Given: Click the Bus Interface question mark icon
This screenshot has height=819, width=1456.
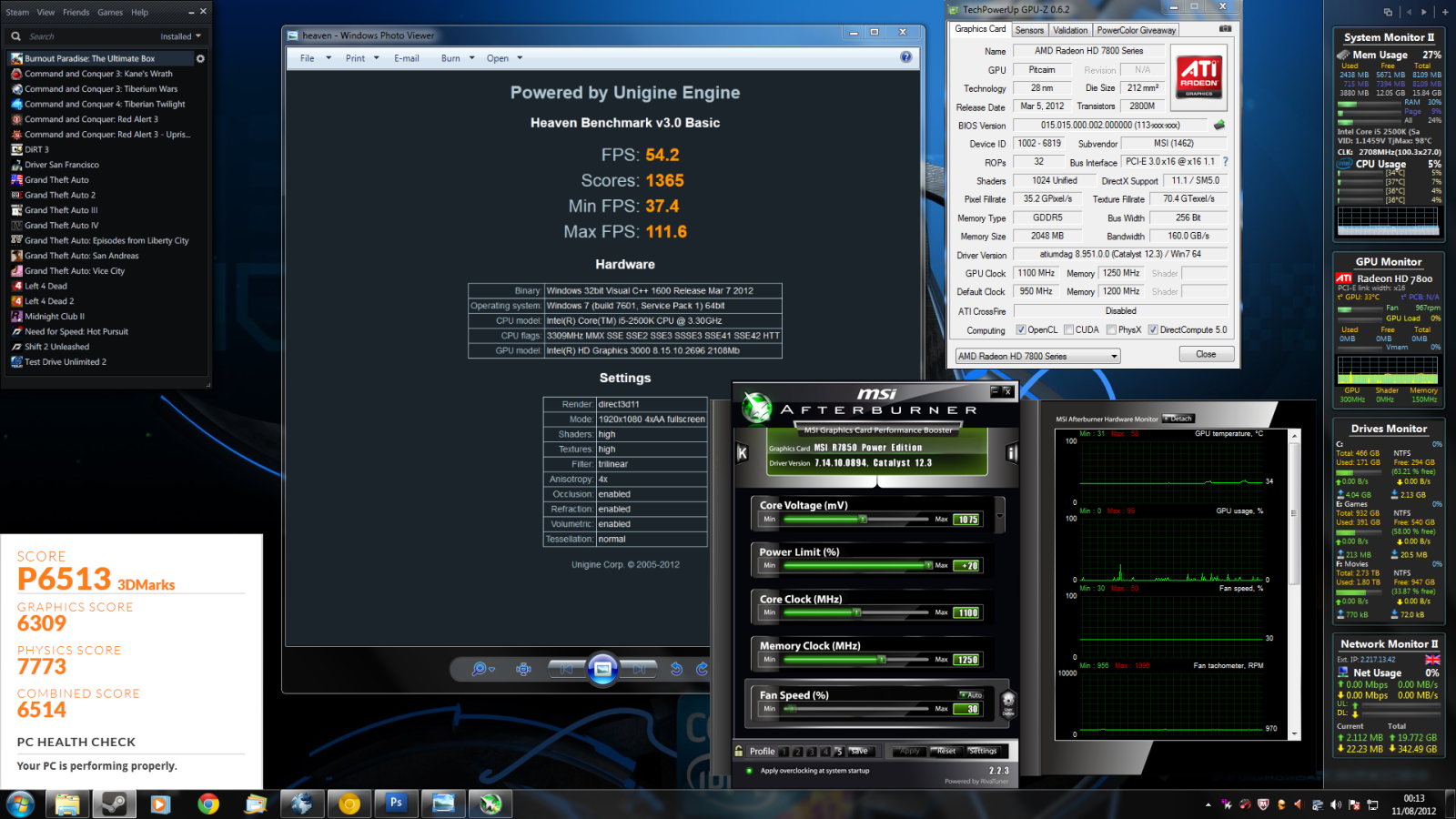Looking at the screenshot, I should tap(1225, 162).
